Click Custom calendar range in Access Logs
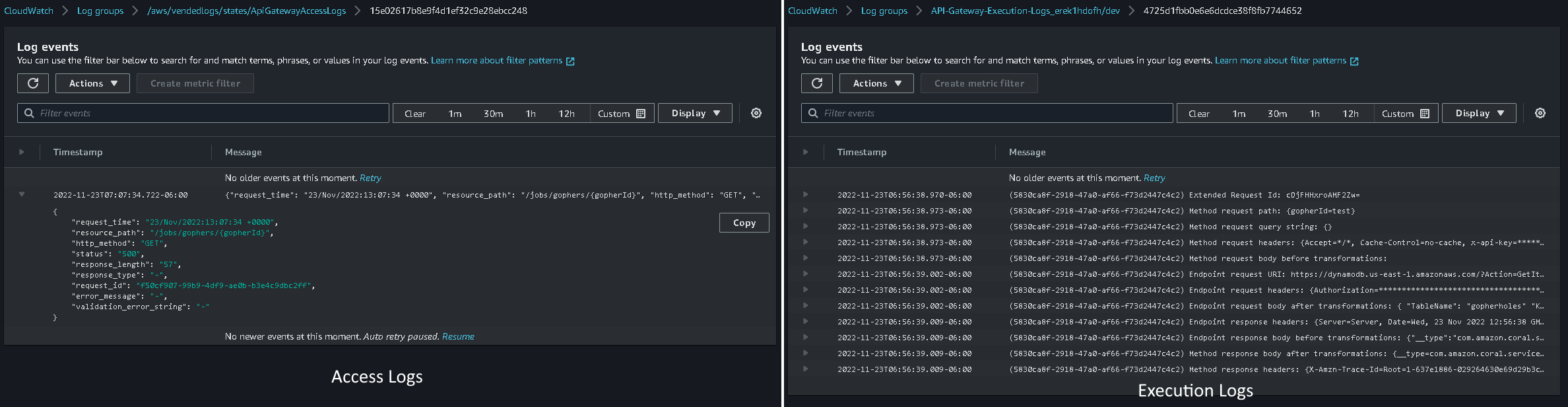The image size is (1568, 407). click(621, 114)
